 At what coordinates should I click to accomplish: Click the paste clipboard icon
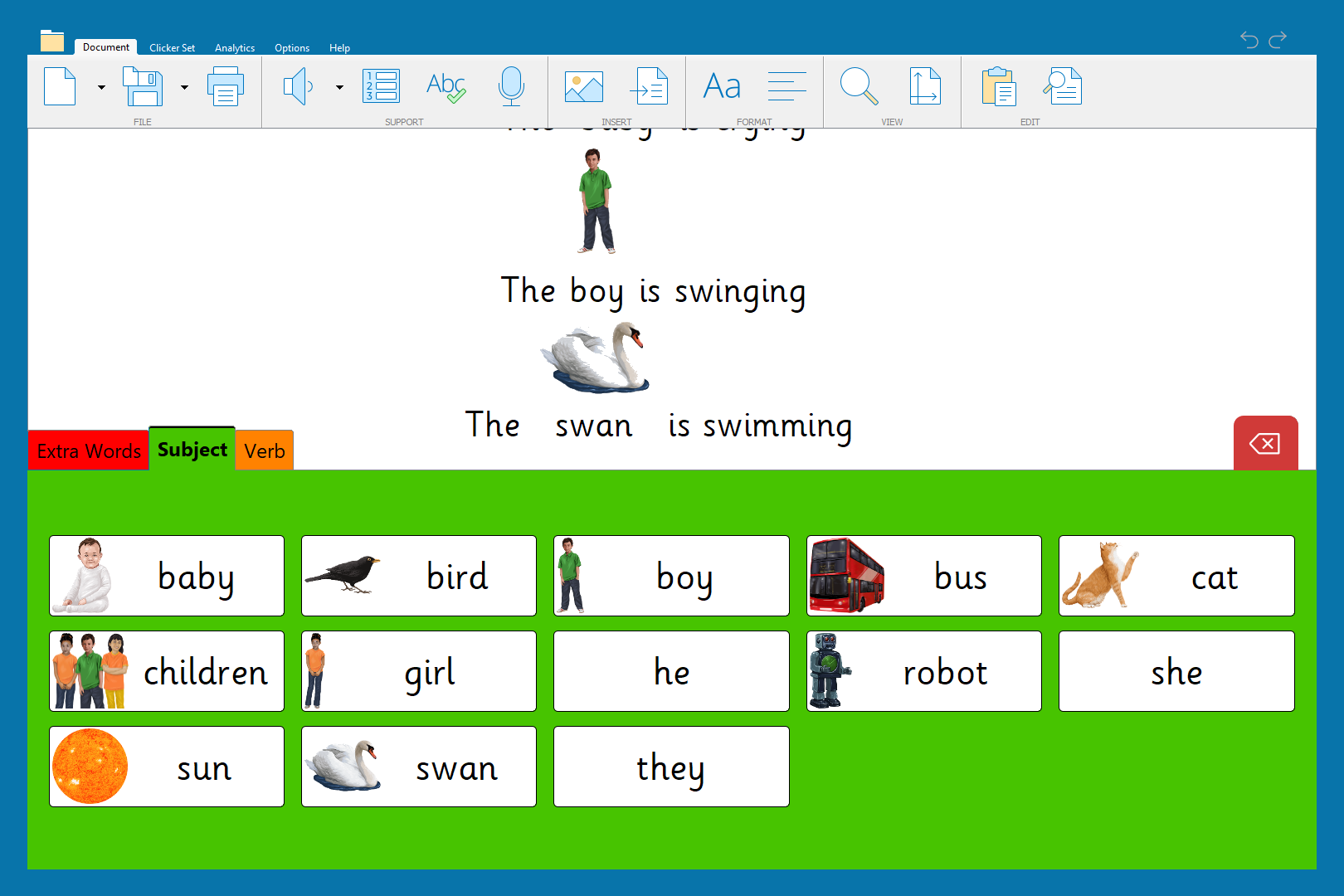click(999, 86)
